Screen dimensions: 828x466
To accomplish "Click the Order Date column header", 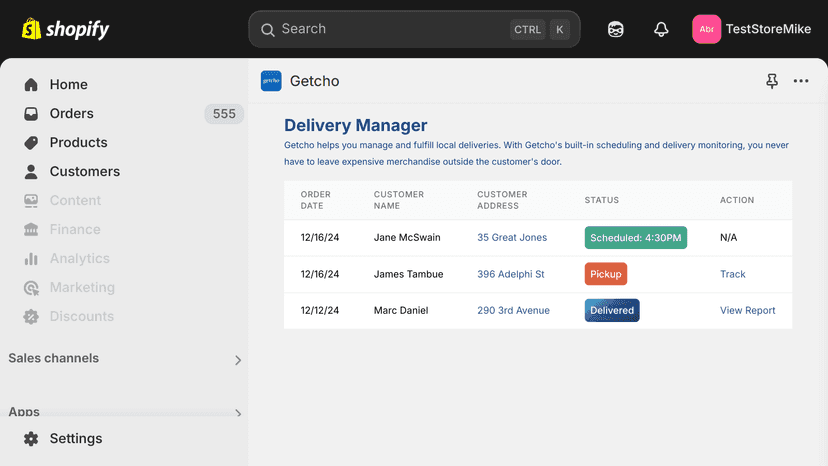I will pyautogui.click(x=315, y=200).
